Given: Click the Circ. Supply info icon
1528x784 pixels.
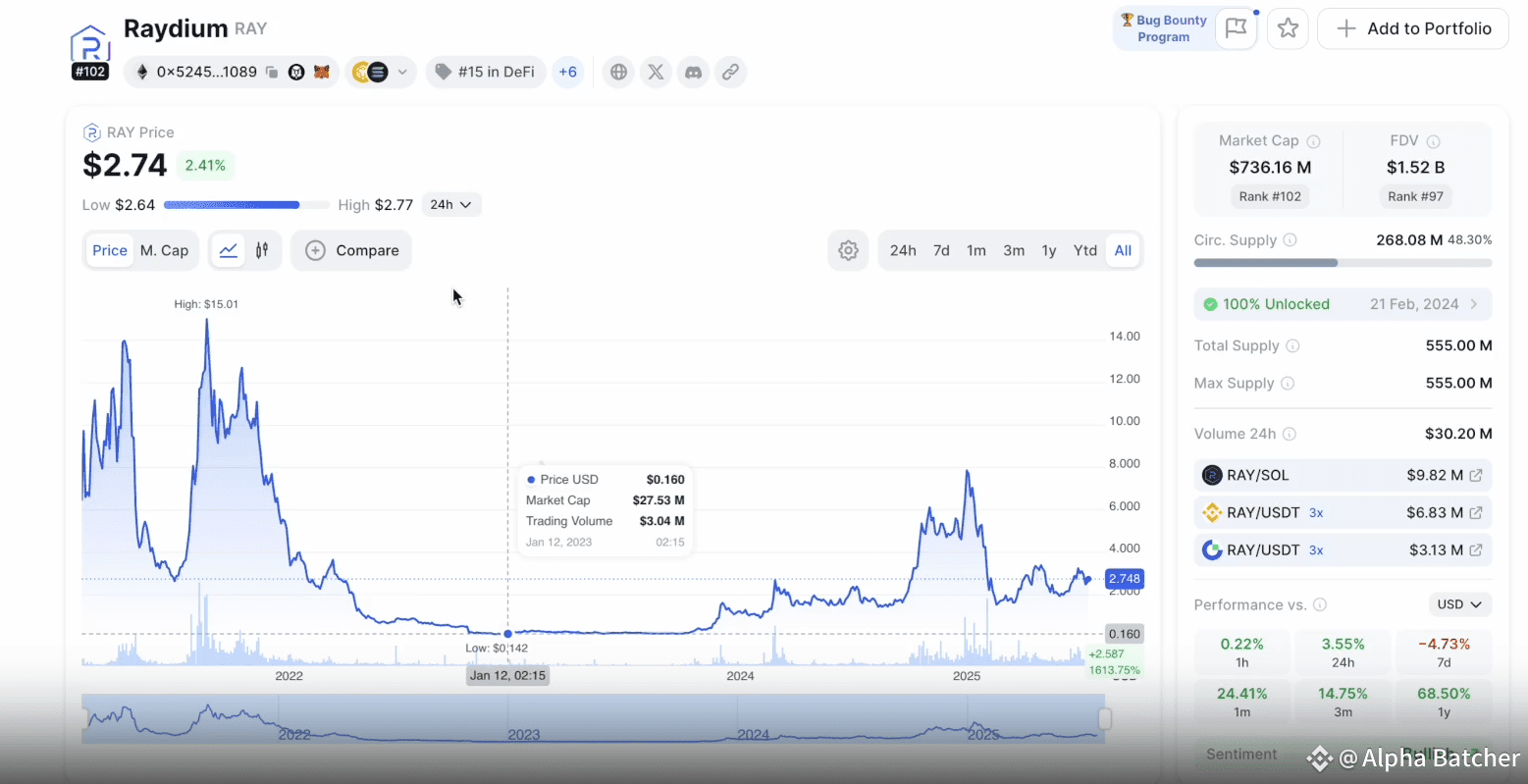Looking at the screenshot, I should [x=1291, y=240].
